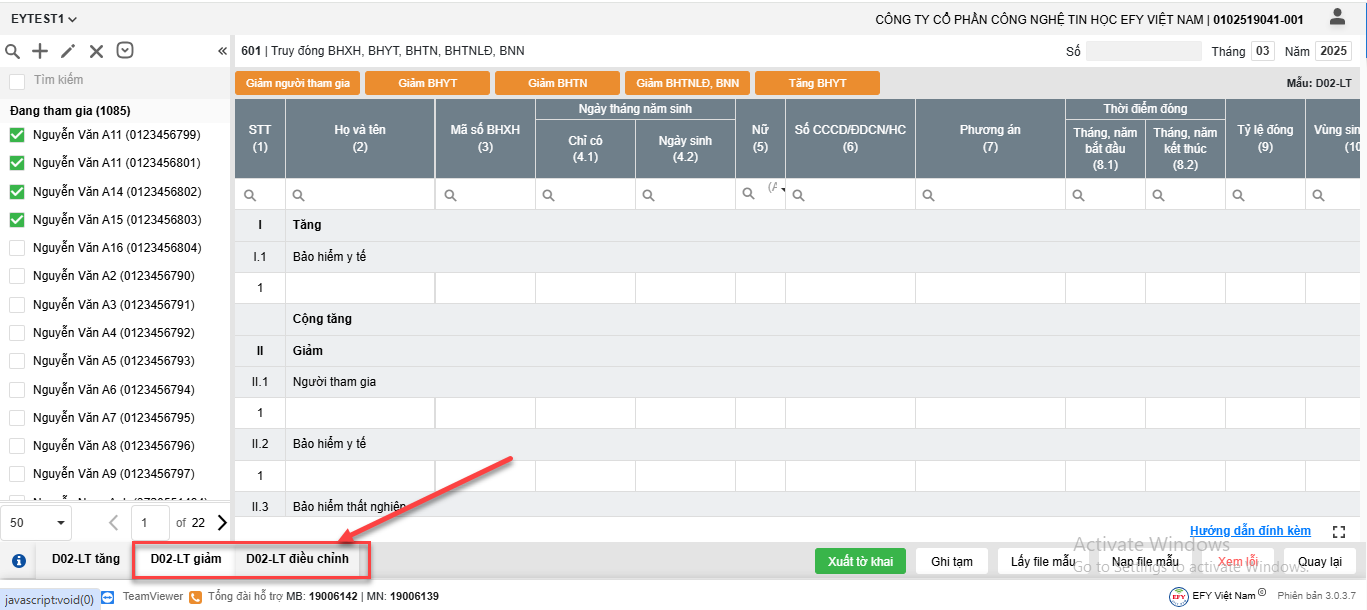Click the blue info icon

pyautogui.click(x=18, y=561)
